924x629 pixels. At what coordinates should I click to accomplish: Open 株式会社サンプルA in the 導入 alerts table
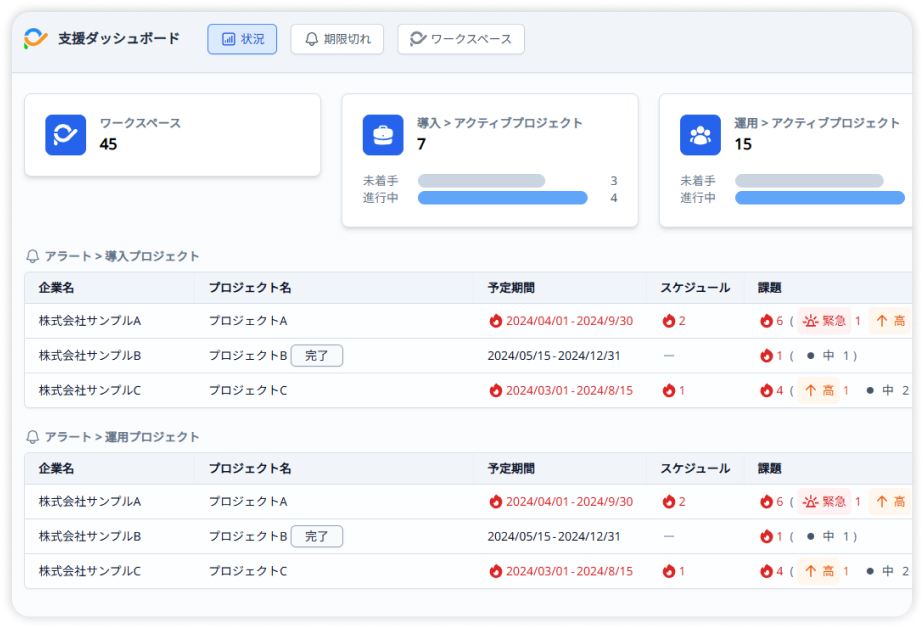(x=91, y=321)
